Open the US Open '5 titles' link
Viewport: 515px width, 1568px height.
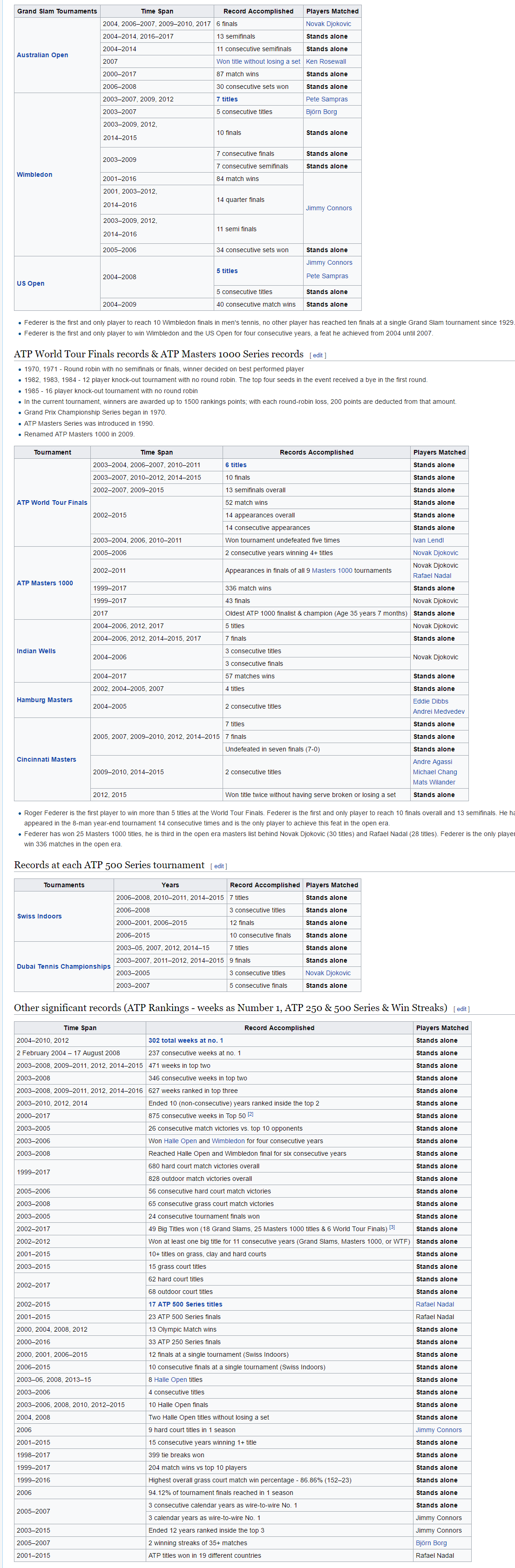pos(227,271)
